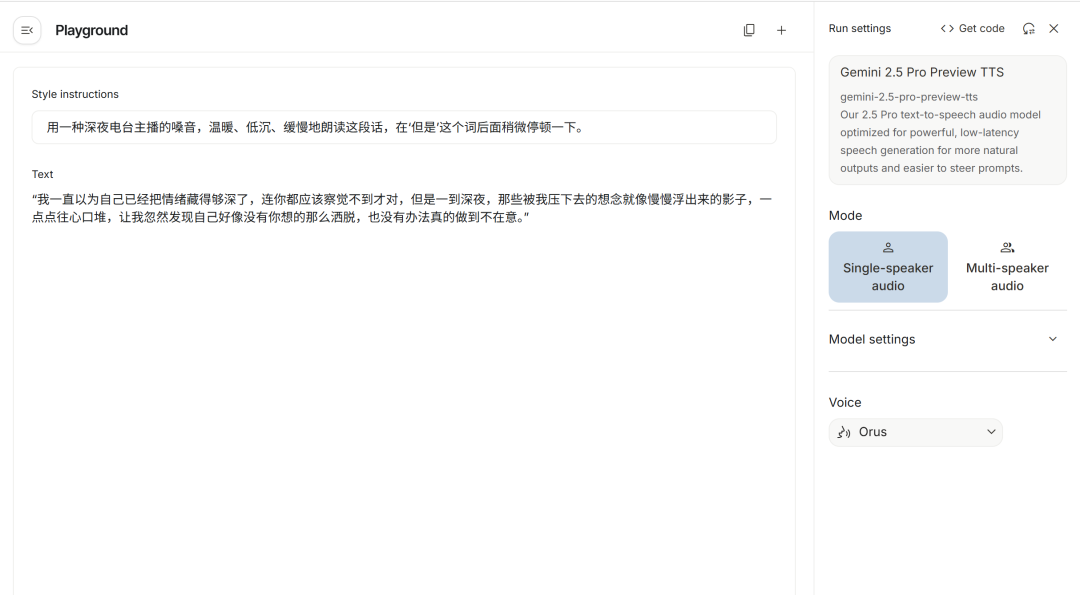Close the Run settings panel

1054,28
